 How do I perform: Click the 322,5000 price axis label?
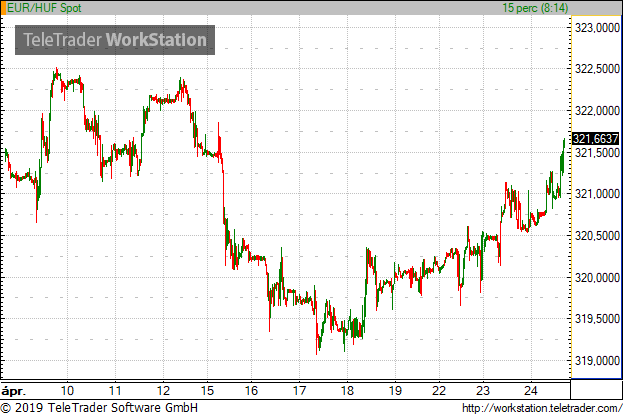pyautogui.click(x=597, y=69)
